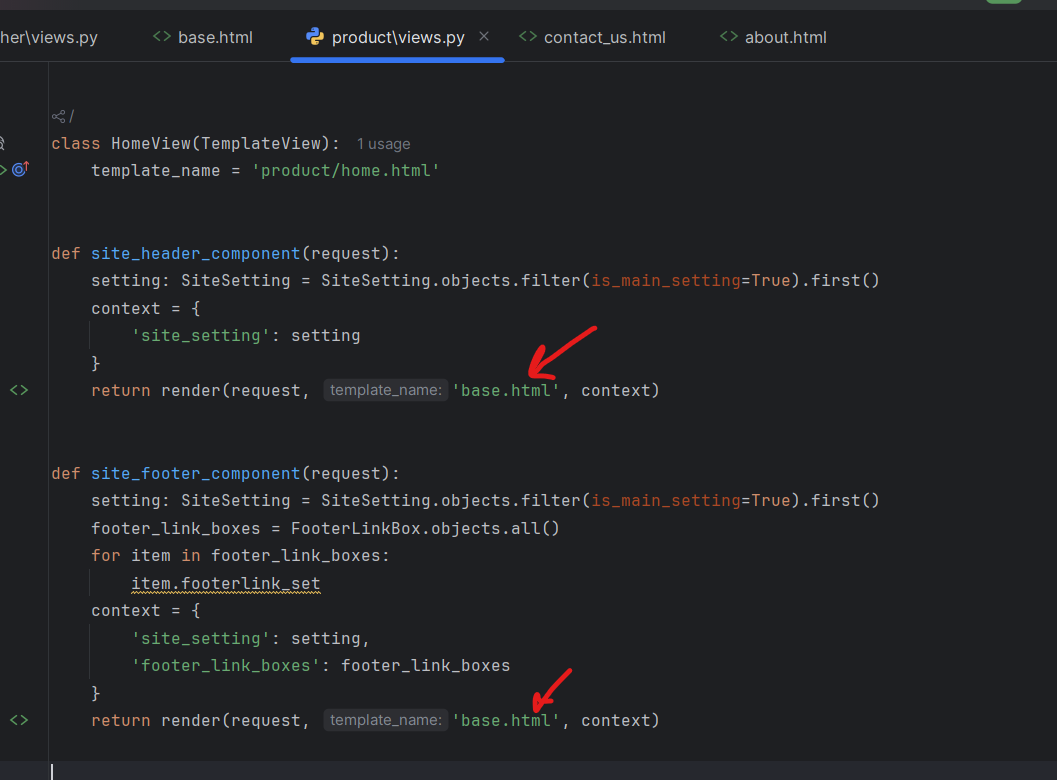1057x780 pixels.
Task: Click the HTML icon on the about.html tab
Action: (729, 37)
